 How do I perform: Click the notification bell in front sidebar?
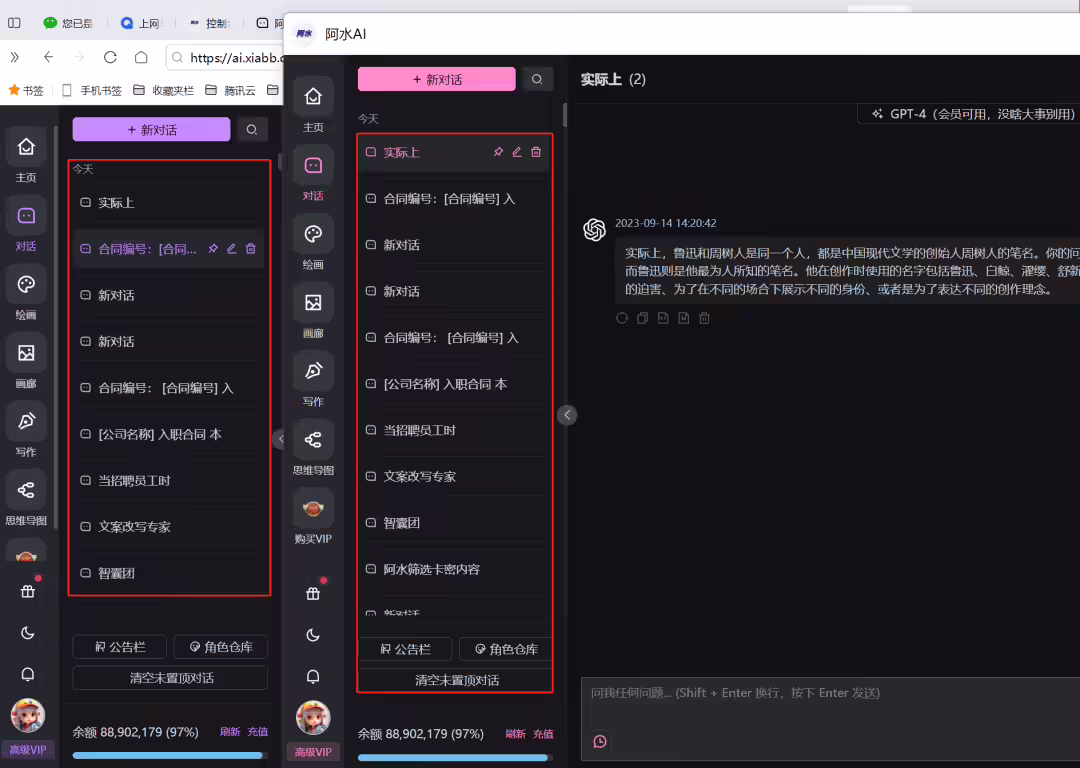pos(313,676)
